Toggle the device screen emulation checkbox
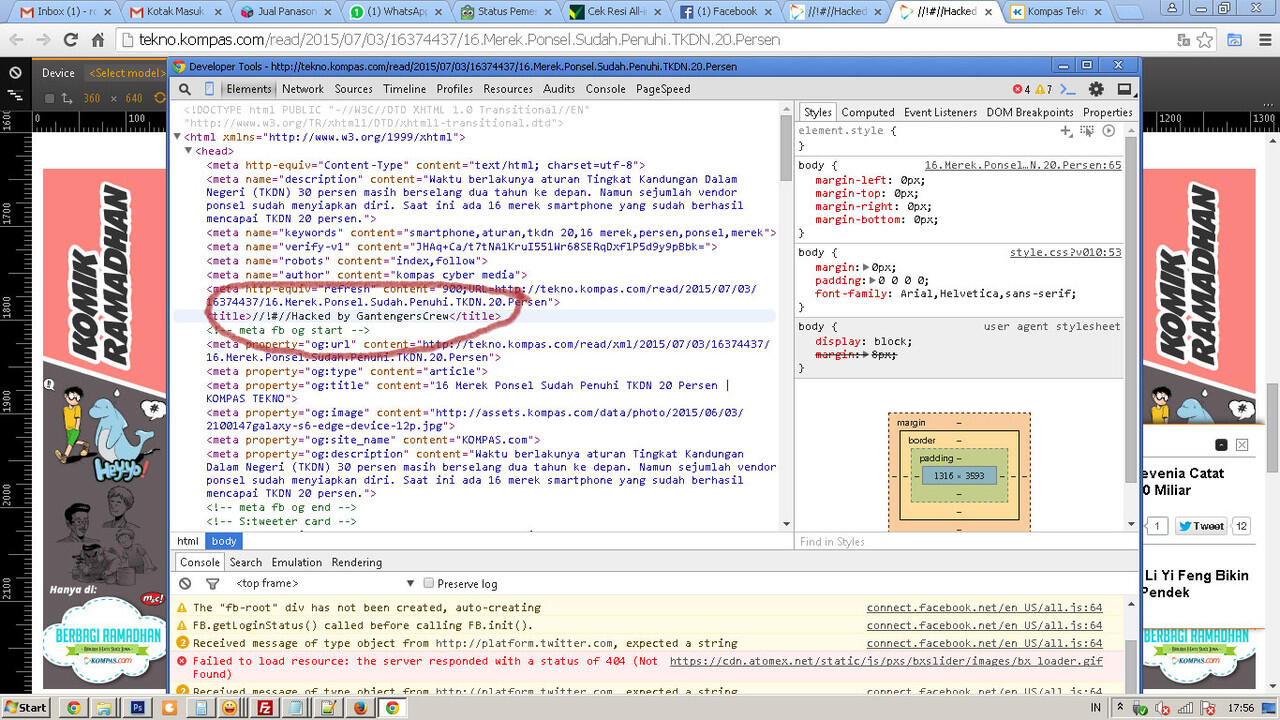This screenshot has height=720, width=1280. [x=49, y=99]
